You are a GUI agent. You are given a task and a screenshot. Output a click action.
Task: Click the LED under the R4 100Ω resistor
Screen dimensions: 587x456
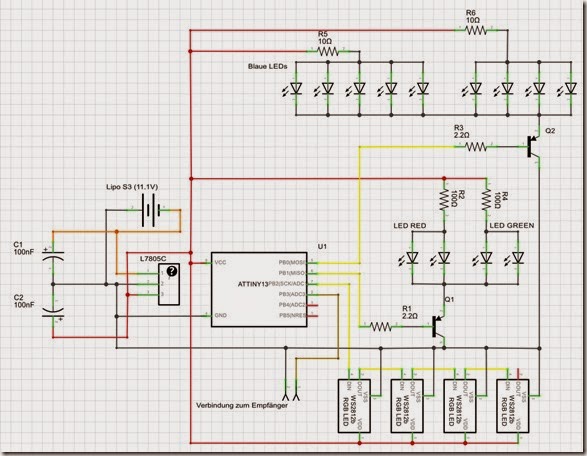(x=486, y=258)
